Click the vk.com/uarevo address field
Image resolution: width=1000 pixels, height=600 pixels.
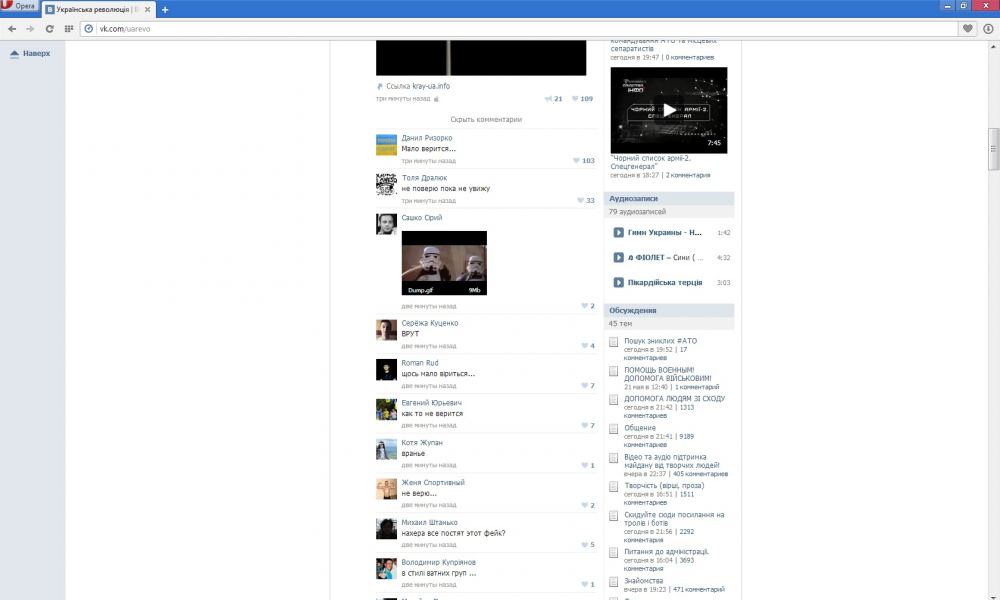tap(519, 29)
